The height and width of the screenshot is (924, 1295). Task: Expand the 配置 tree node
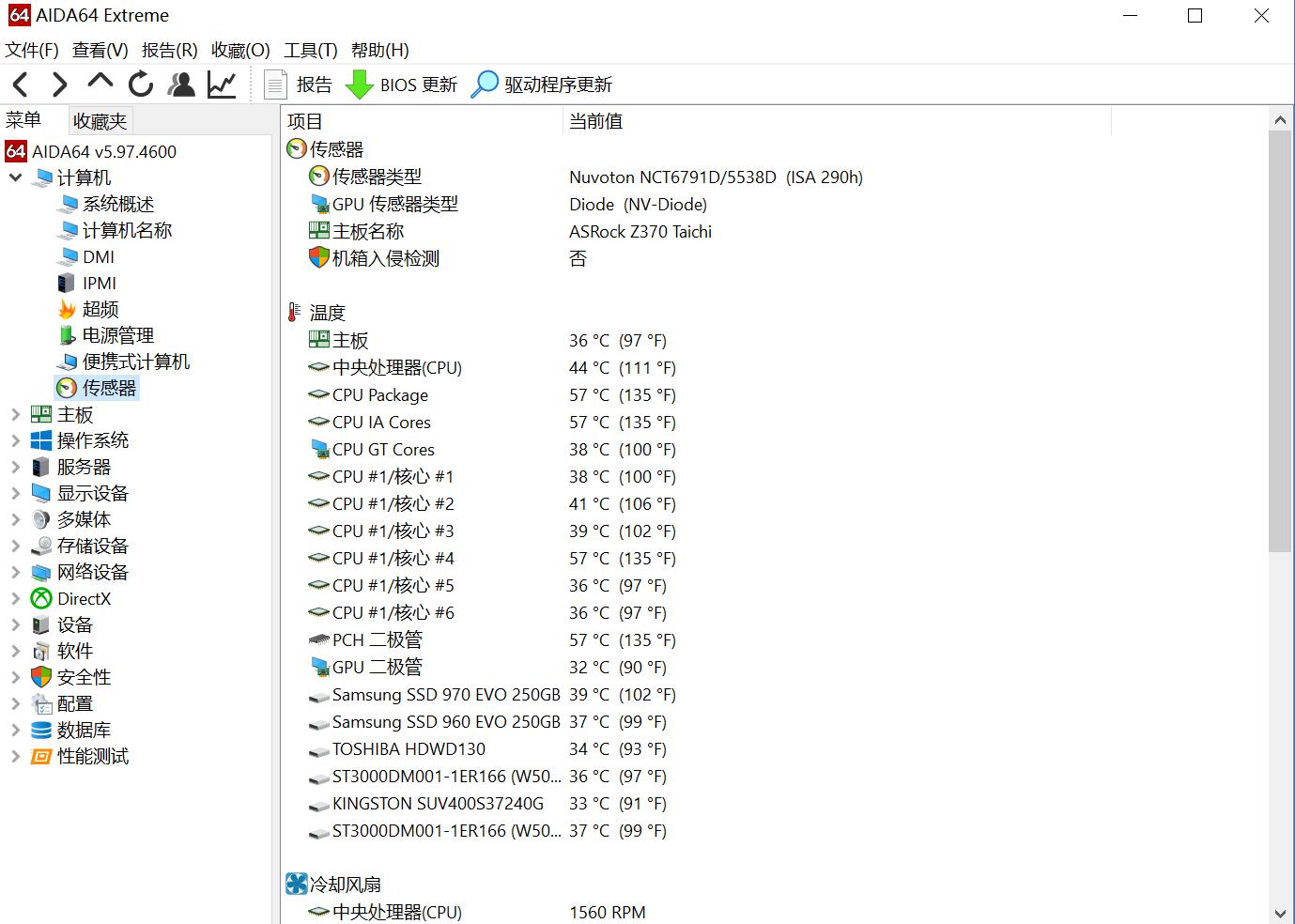click(15, 703)
